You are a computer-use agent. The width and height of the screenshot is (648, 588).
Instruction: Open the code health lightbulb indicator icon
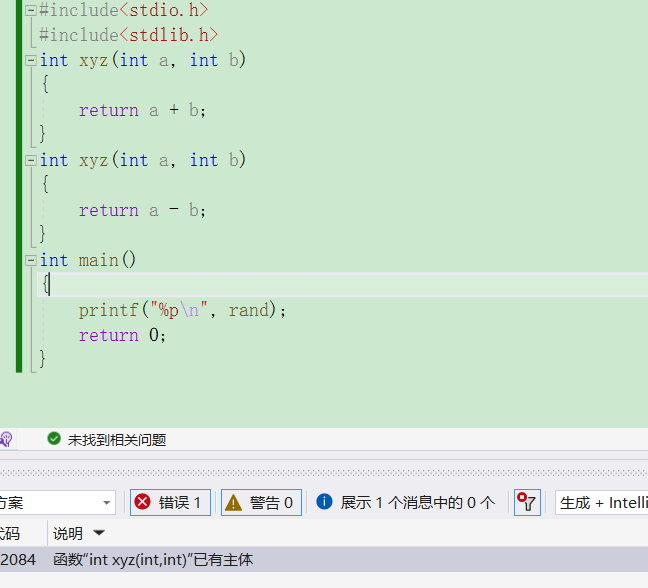pyautogui.click(x=6, y=439)
